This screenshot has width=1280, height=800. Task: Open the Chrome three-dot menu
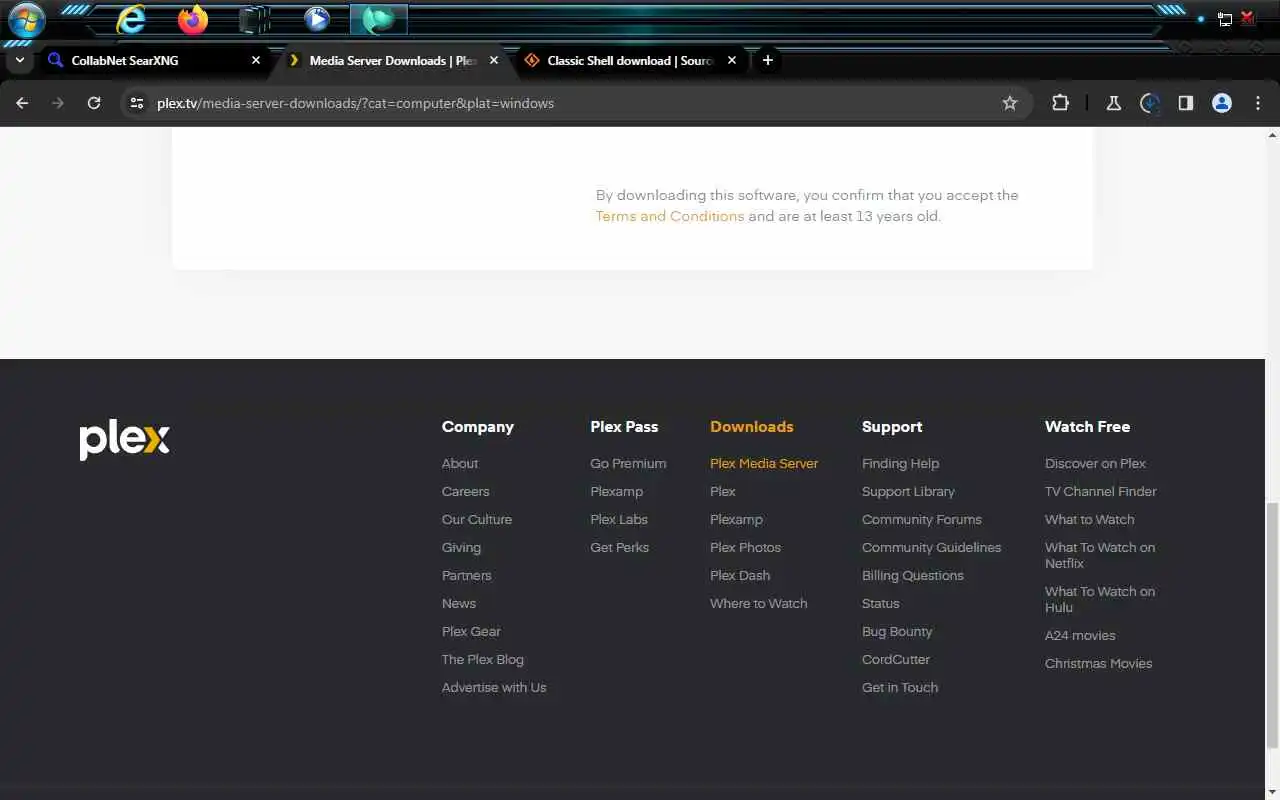(1258, 103)
